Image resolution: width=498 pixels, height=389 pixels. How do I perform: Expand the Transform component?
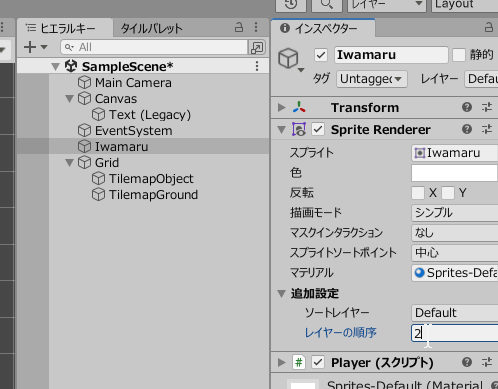click(282, 107)
